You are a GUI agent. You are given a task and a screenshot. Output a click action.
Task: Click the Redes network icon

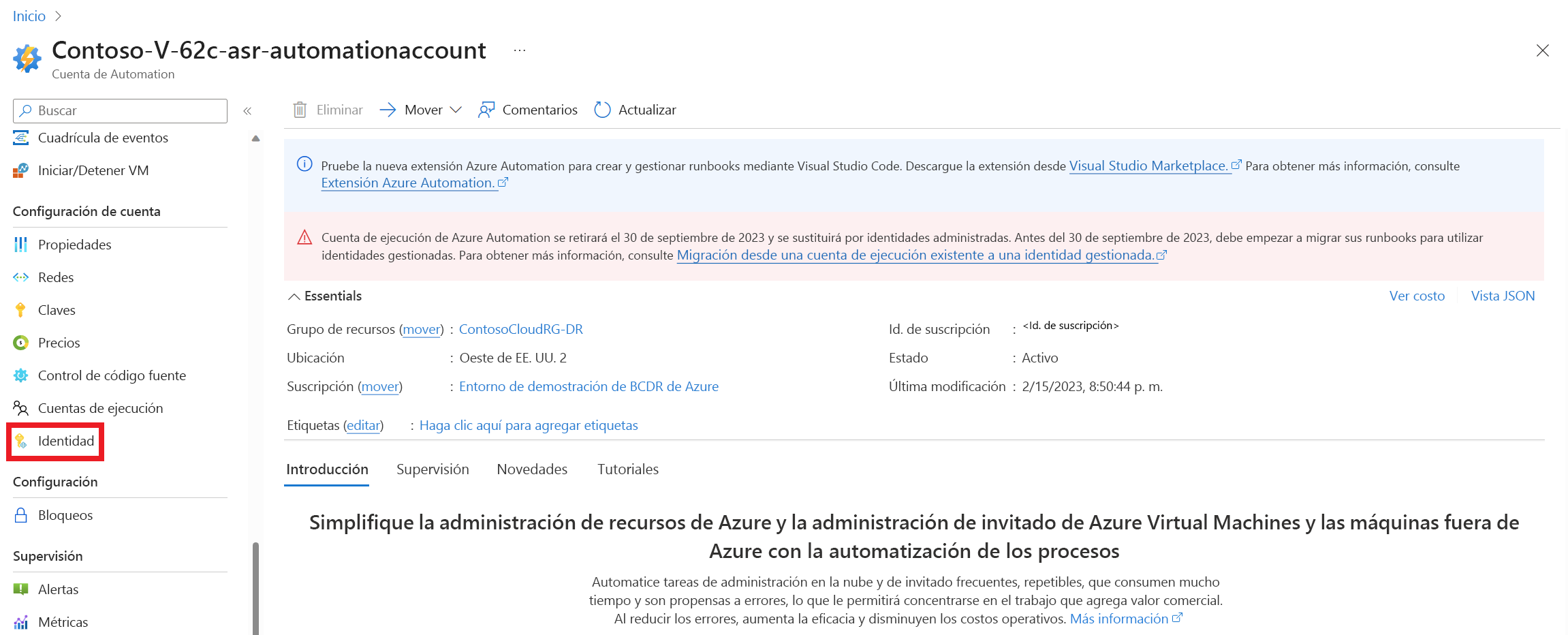[21, 277]
